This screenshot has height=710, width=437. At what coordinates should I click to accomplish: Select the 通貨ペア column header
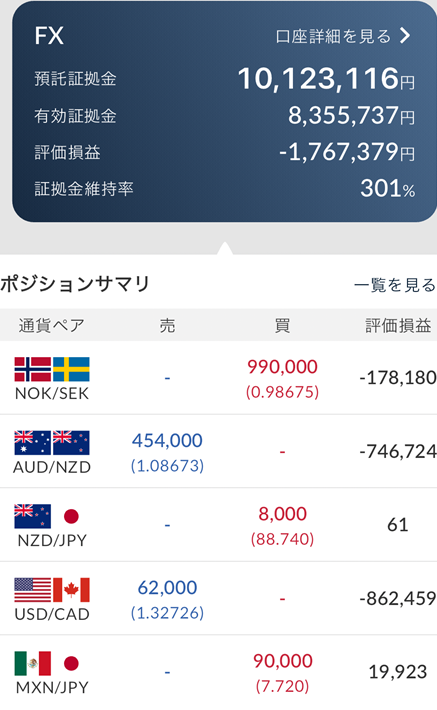pos(52,325)
